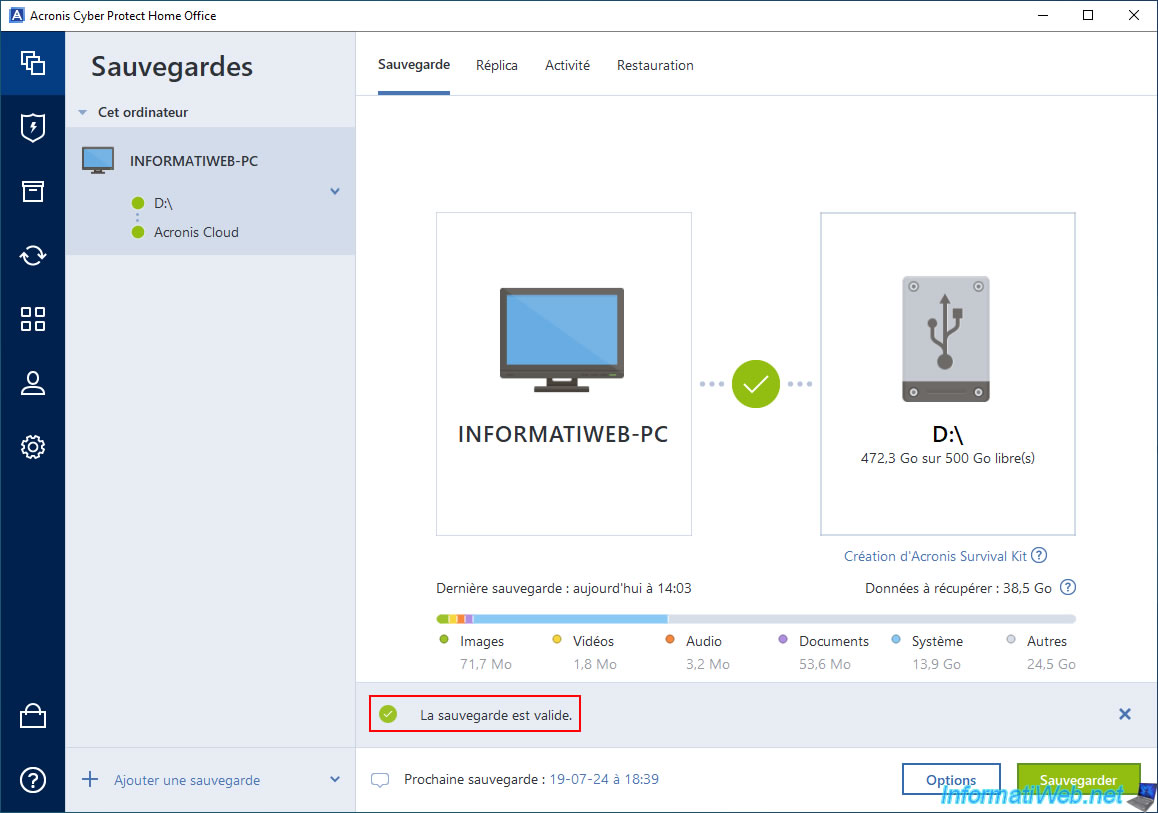Open the Tools grid section

32,319
